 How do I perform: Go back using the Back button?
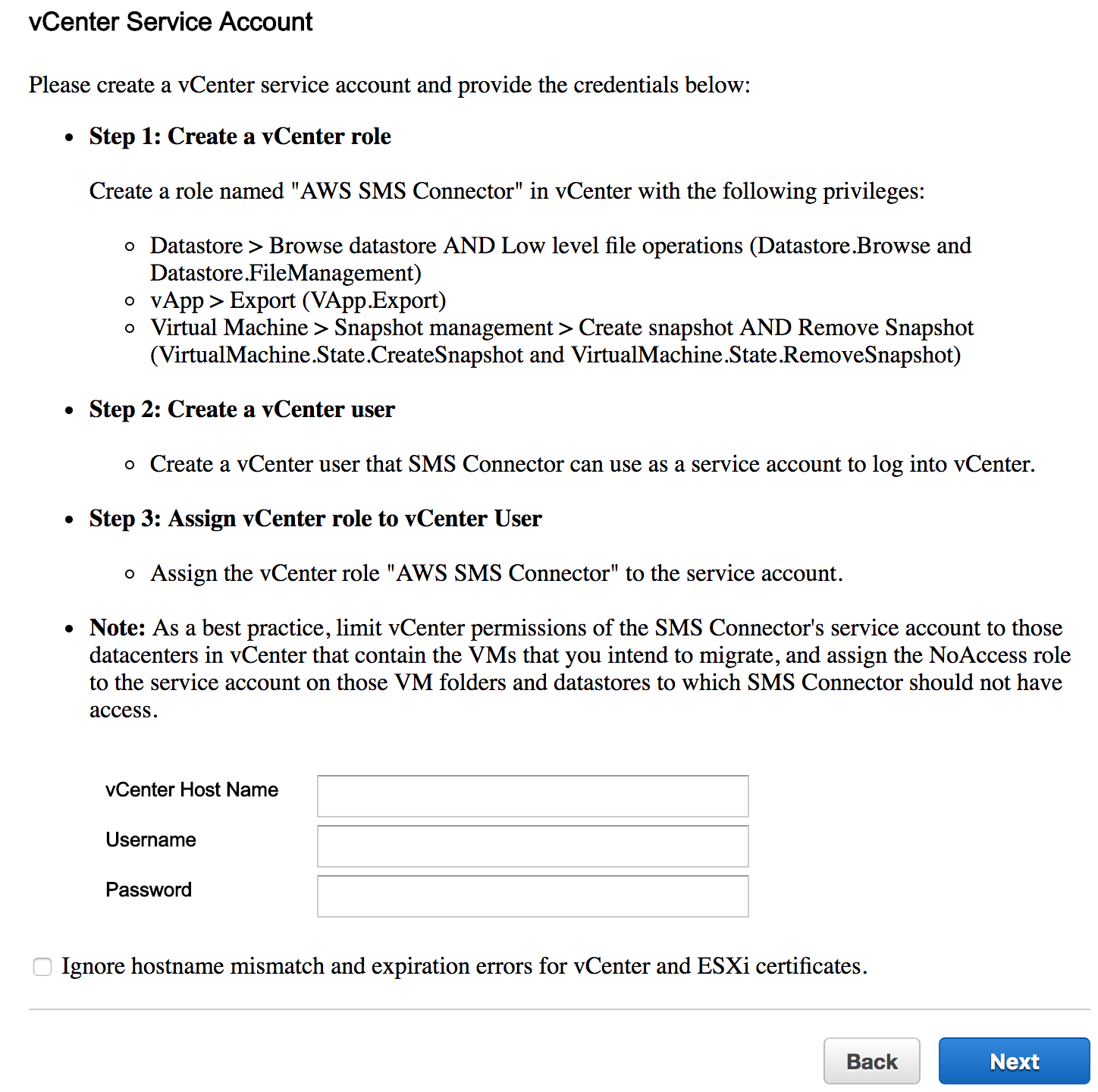[871, 1061]
